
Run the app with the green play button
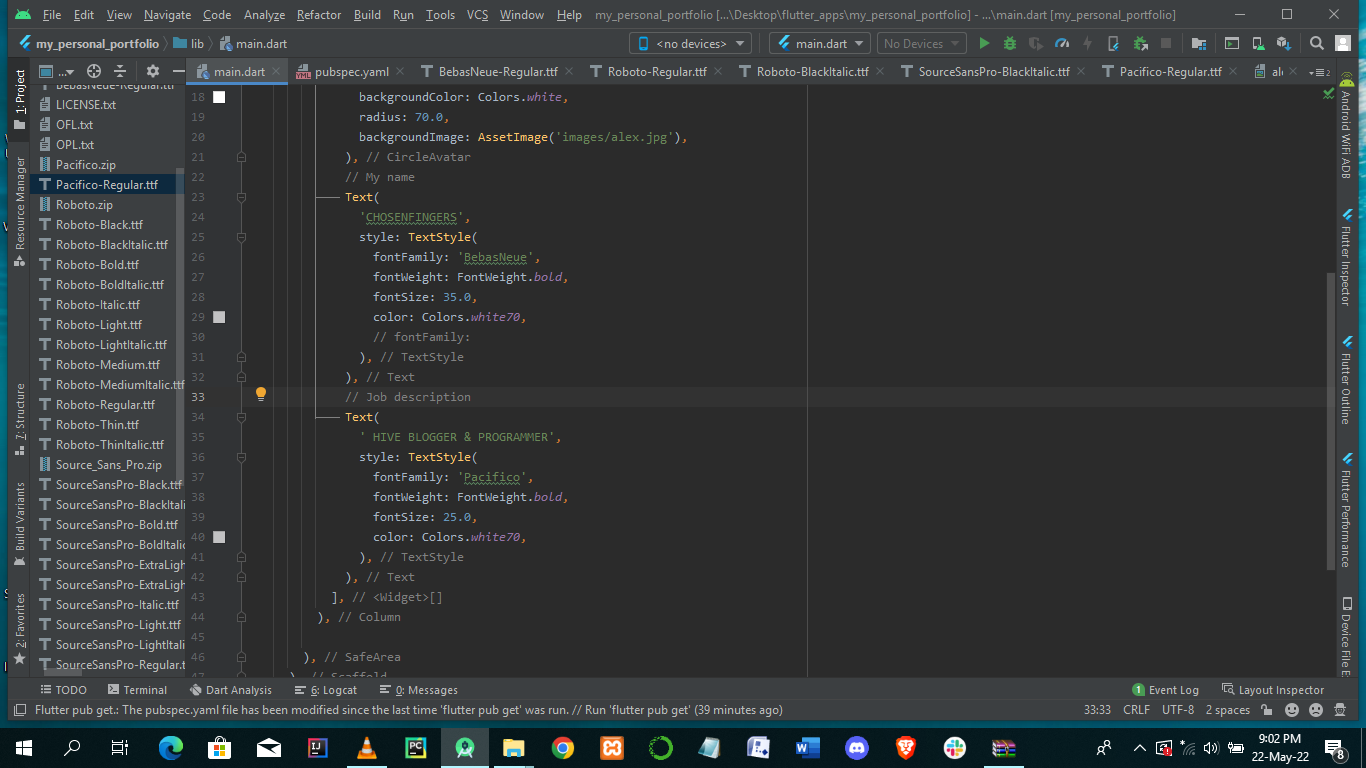(x=984, y=44)
